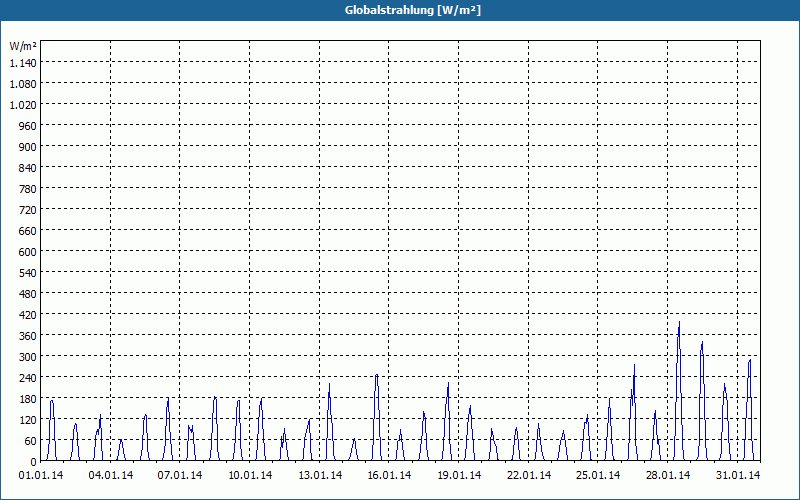Click the 720 y-axis value
800x500 pixels.
coord(29,210)
